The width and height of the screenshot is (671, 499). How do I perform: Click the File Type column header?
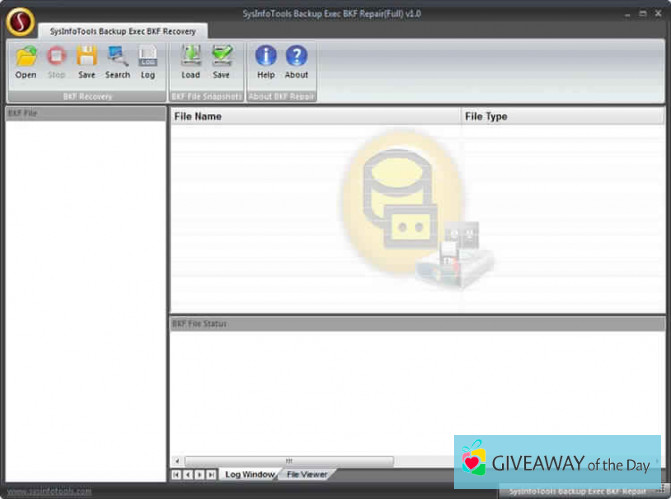562,117
